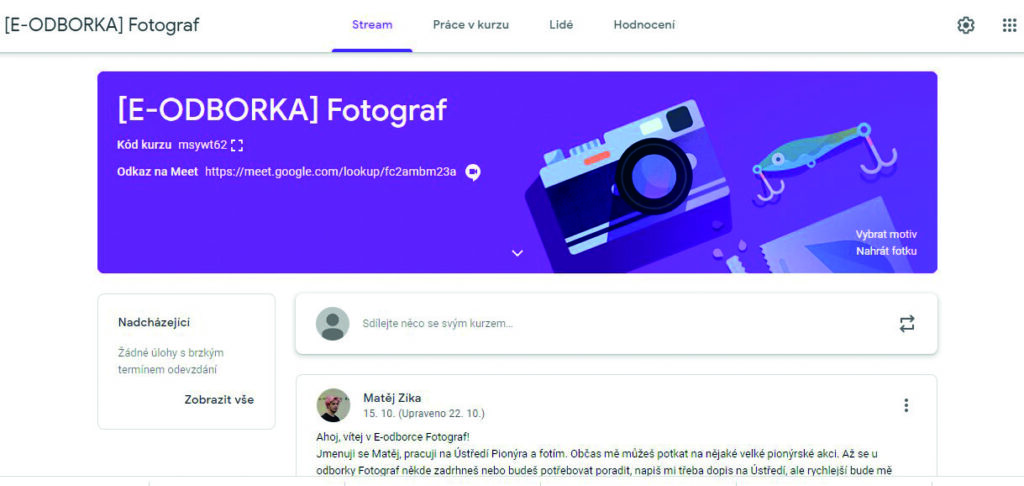Open the class settings gear icon
Image resolution: width=1024 pixels, height=486 pixels.
965,25
